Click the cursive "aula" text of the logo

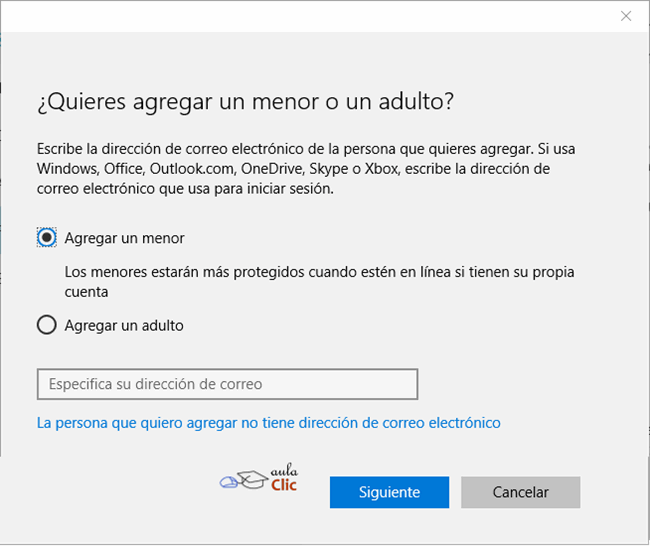284,471
